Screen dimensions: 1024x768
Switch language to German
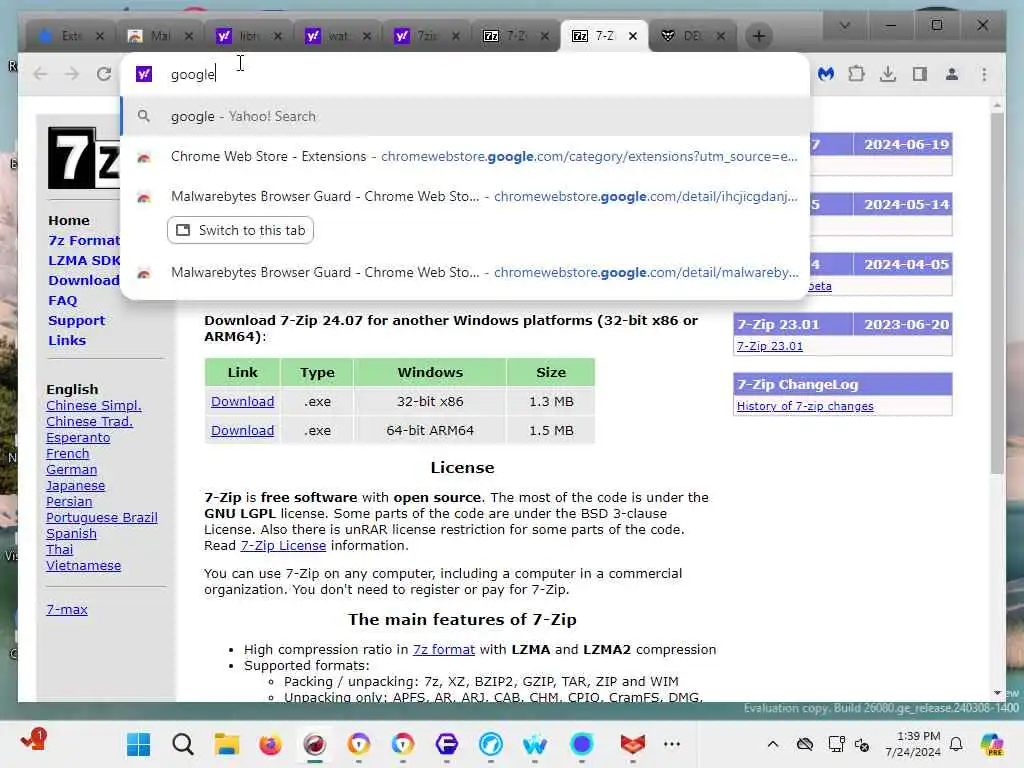click(x=71, y=470)
